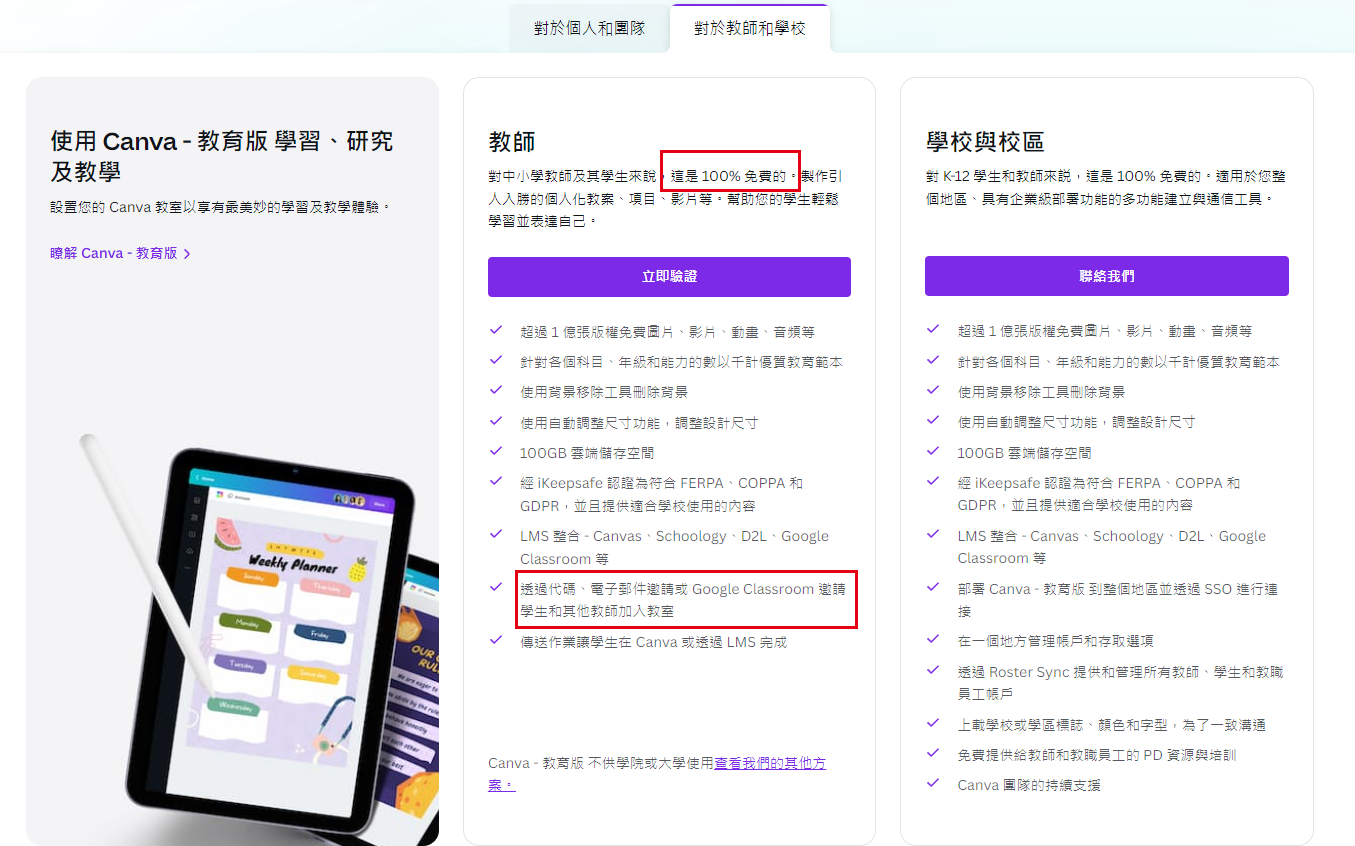Viewport: 1355px width, 846px height.
Task: Click the 學校與校區 card heading
Action: 985,142
